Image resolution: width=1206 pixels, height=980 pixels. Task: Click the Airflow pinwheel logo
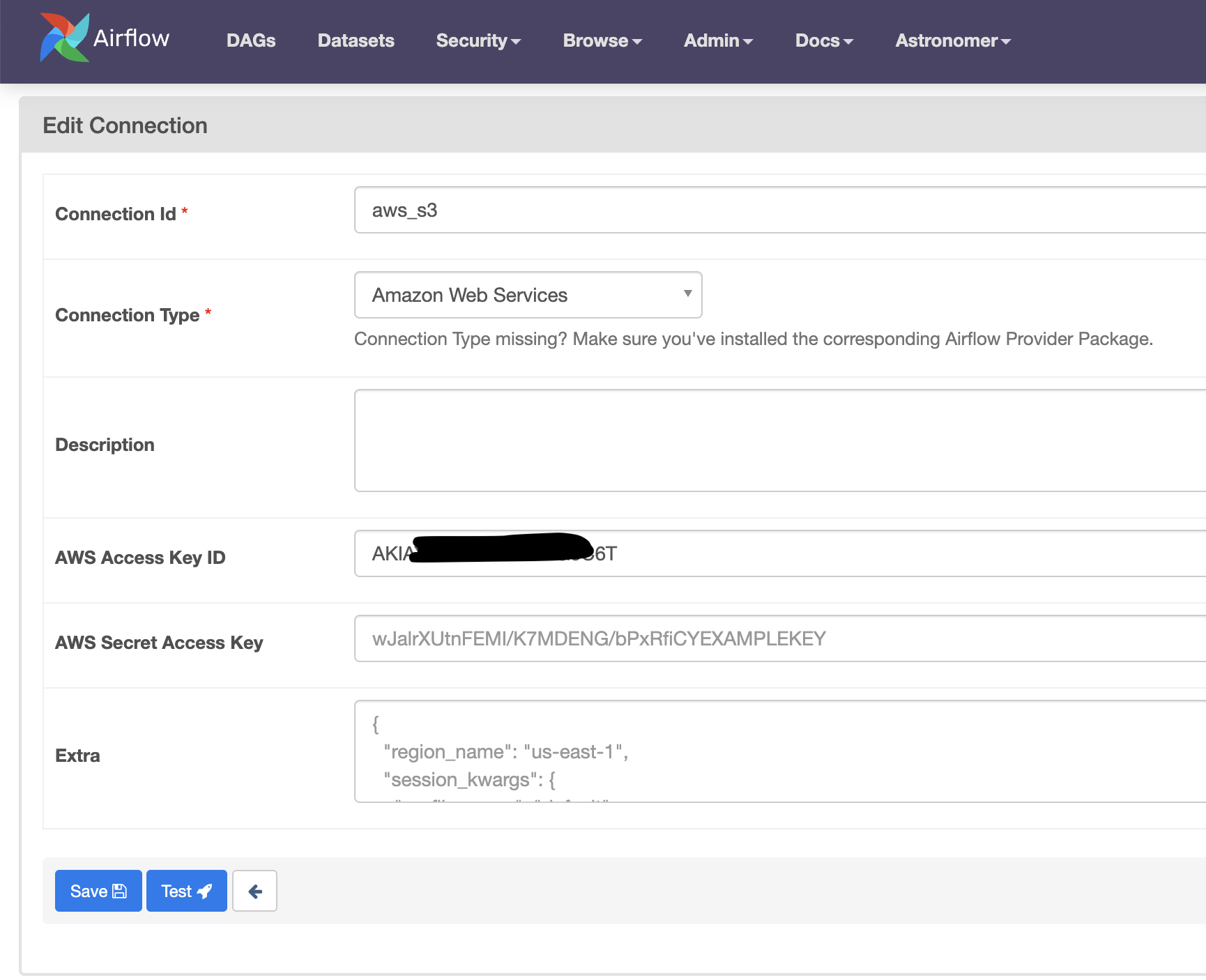[x=65, y=38]
